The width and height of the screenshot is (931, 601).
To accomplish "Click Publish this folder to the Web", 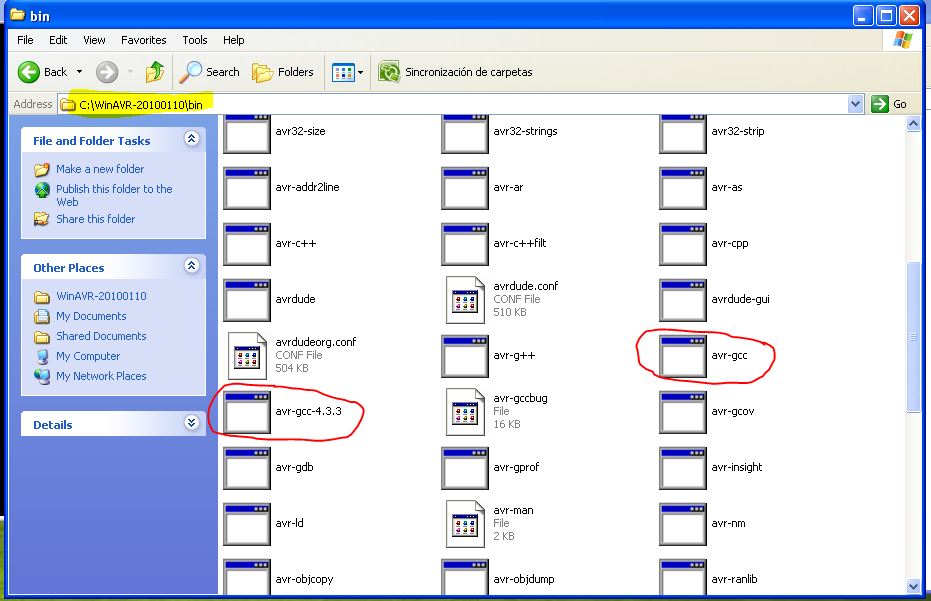I will [x=114, y=195].
